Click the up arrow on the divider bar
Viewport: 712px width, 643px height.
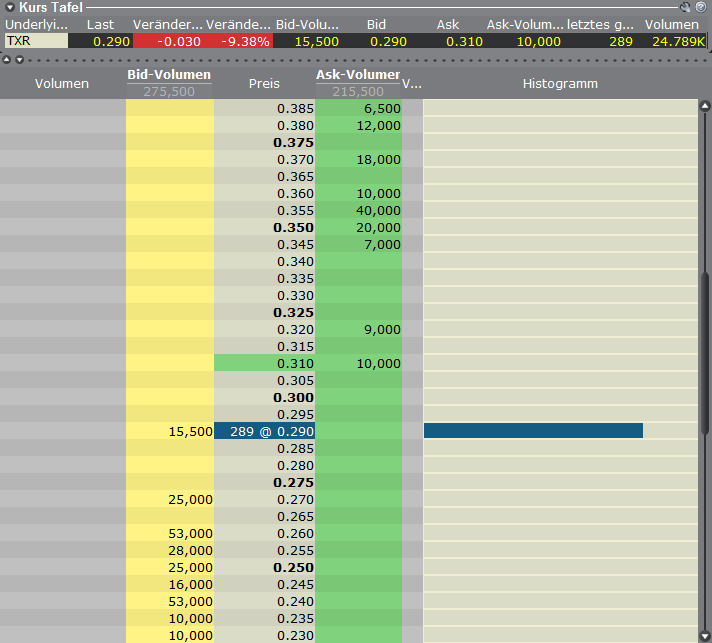point(7,60)
